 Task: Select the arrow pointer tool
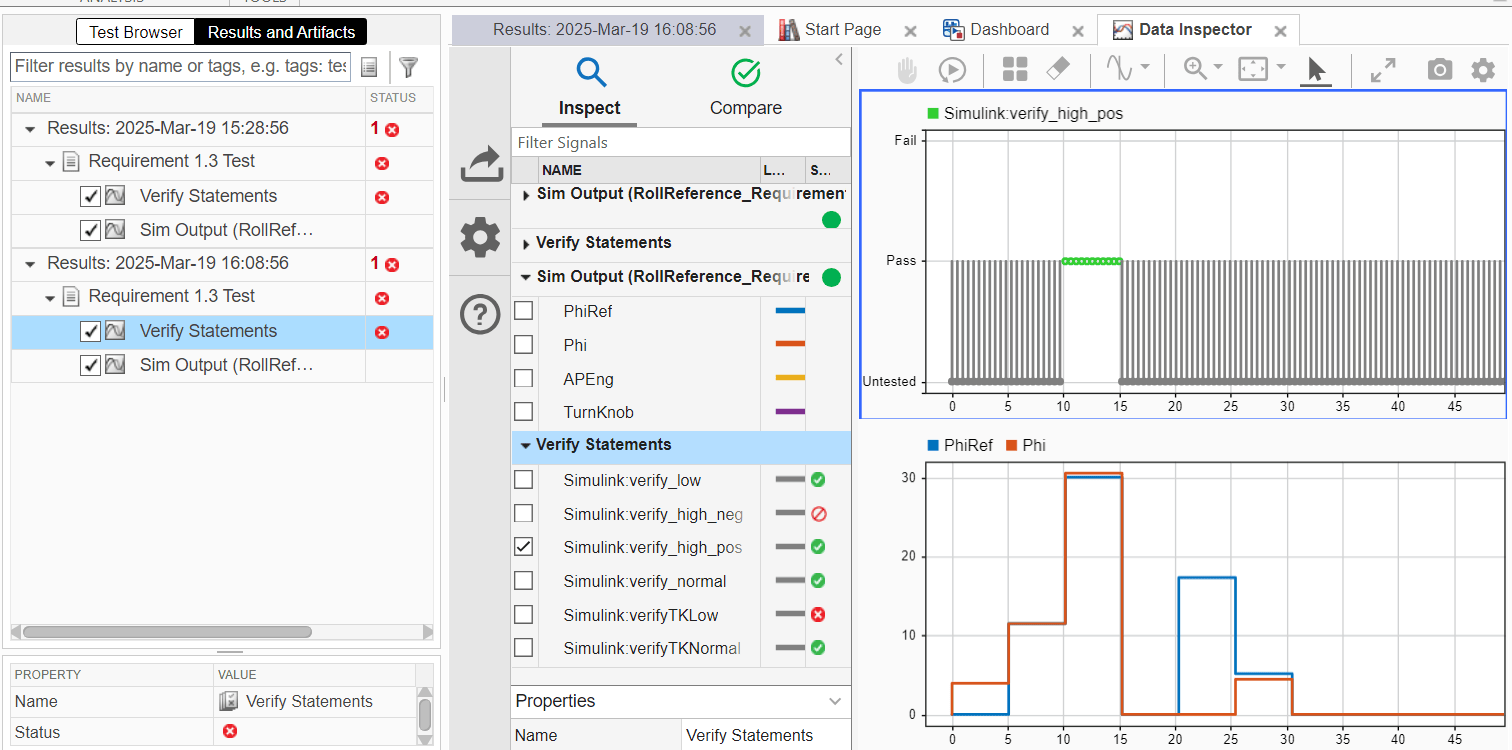(1316, 69)
